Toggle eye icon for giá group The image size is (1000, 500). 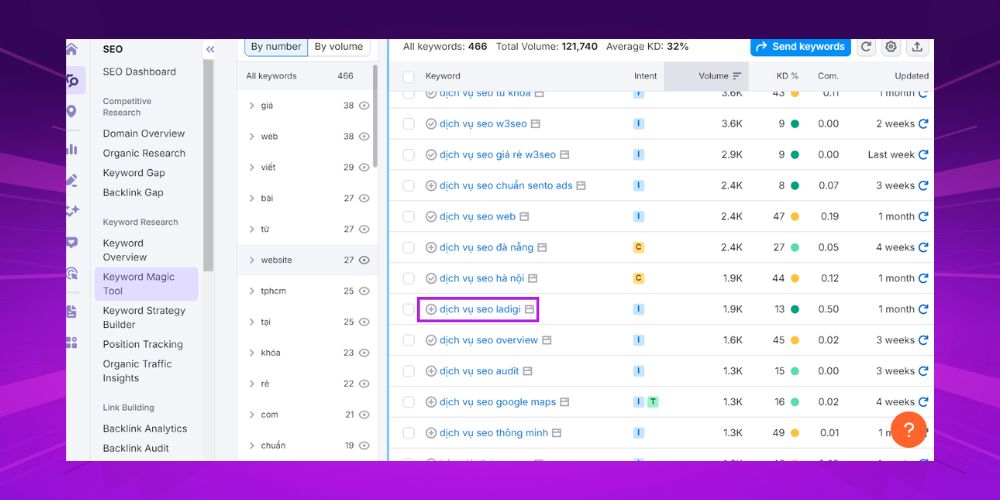[364, 106]
